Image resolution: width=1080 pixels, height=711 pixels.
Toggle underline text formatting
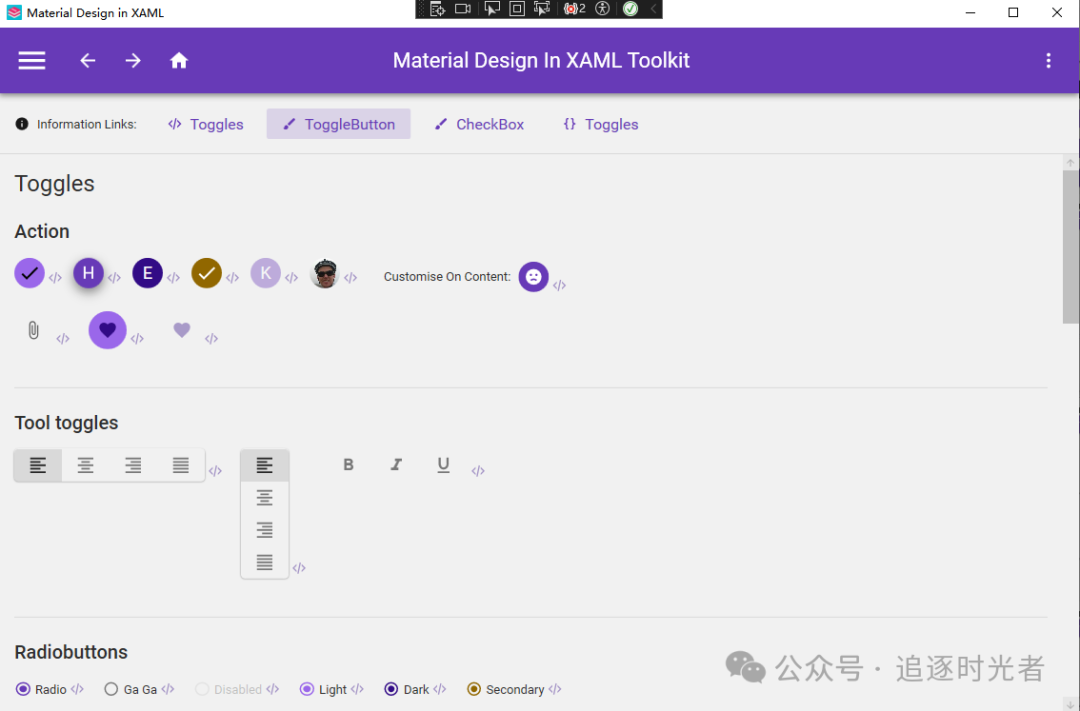pos(443,464)
